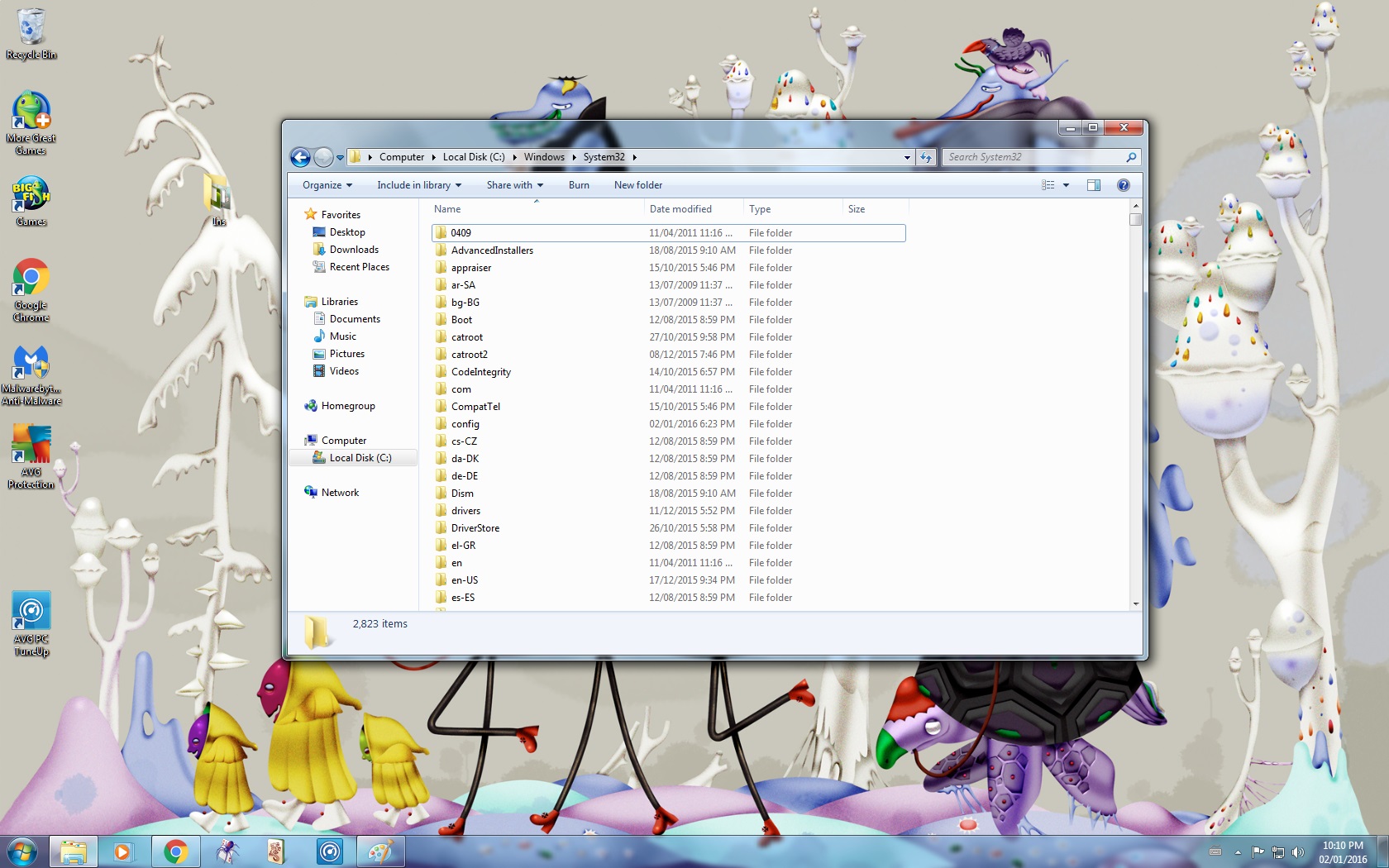Screen dimensions: 1389x868
Task: Expand arrow after Local Disk (C:) breadcrumb
Action: point(514,157)
